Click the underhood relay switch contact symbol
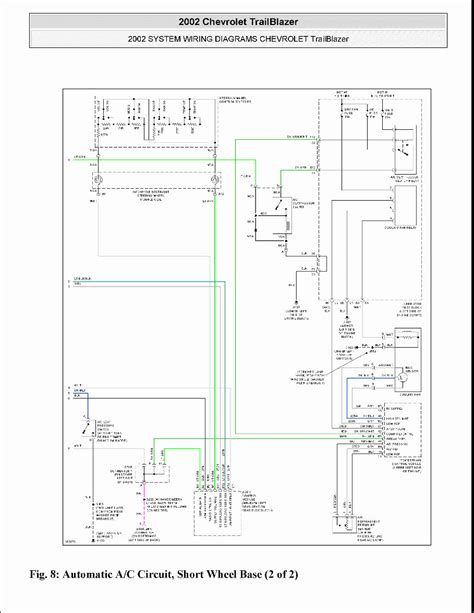Screen dimensions: 474x613 click(x=404, y=150)
